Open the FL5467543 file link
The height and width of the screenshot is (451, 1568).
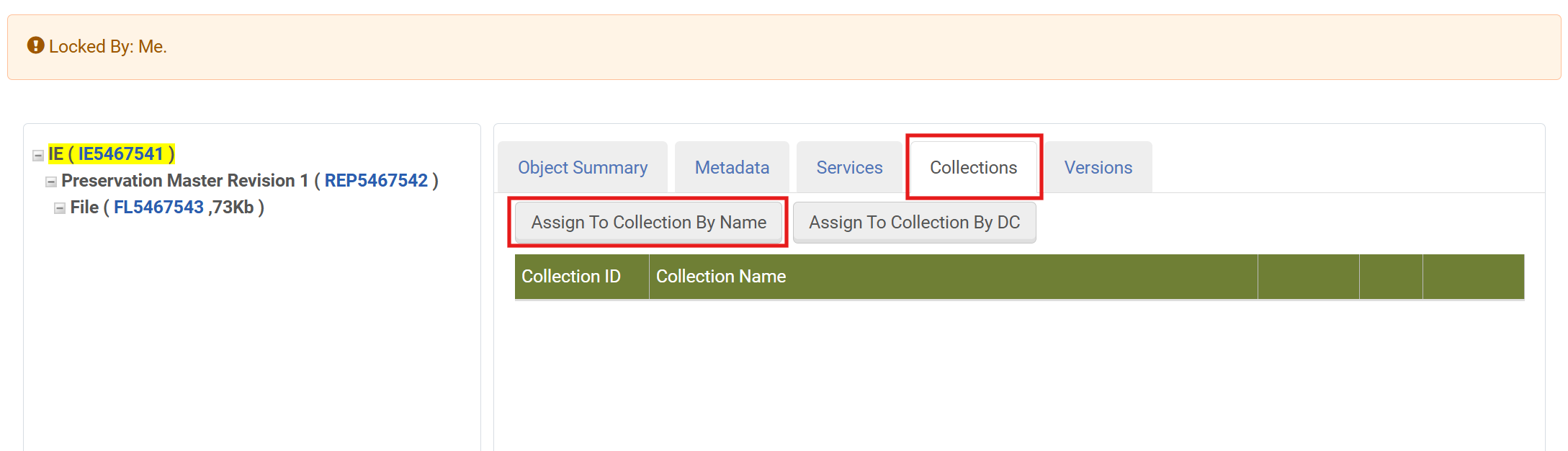[158, 207]
